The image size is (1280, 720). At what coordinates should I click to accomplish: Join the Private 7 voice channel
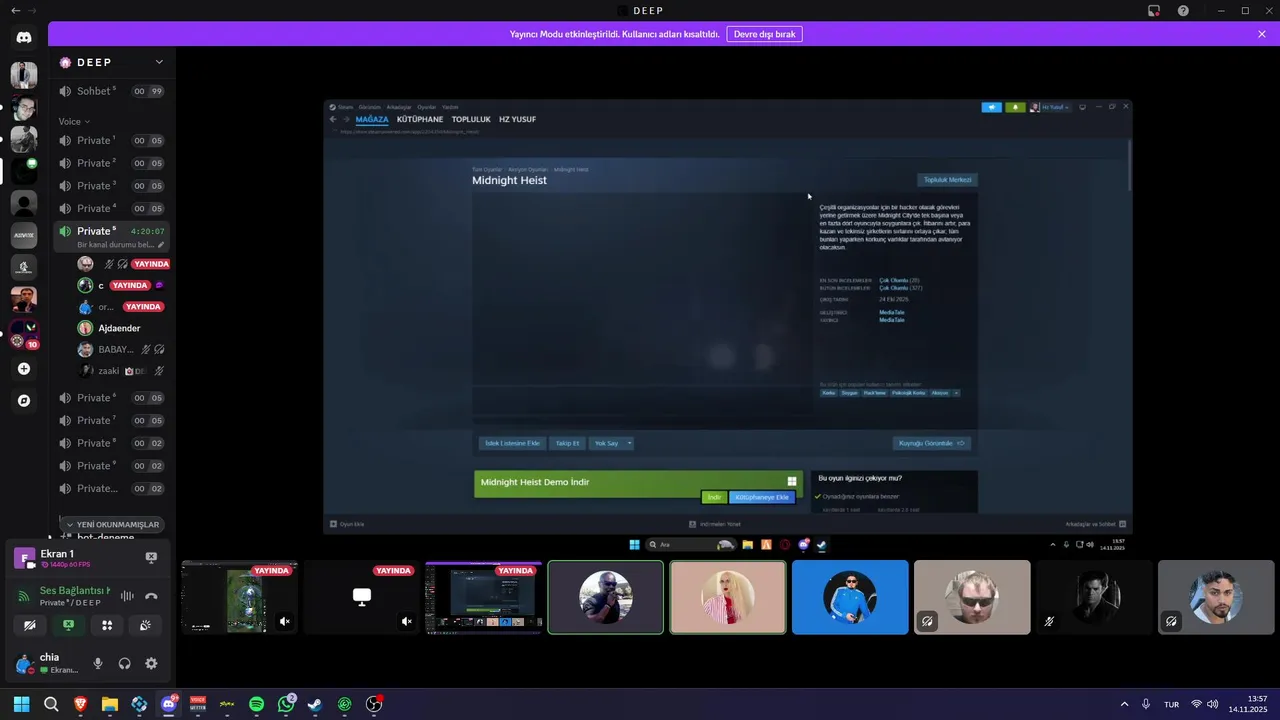point(110,420)
